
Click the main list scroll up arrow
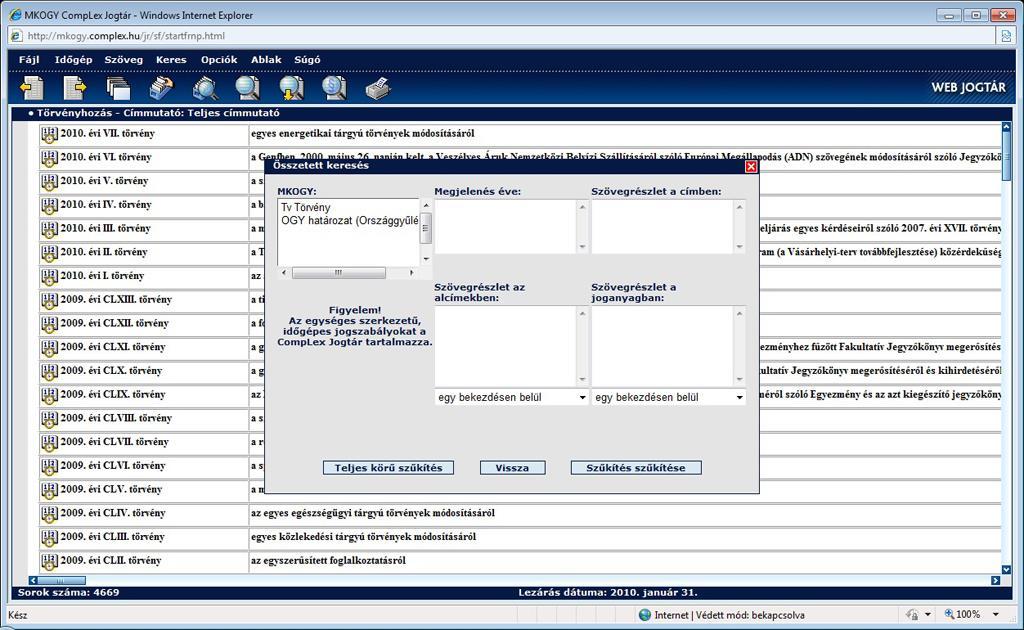pos(1006,127)
